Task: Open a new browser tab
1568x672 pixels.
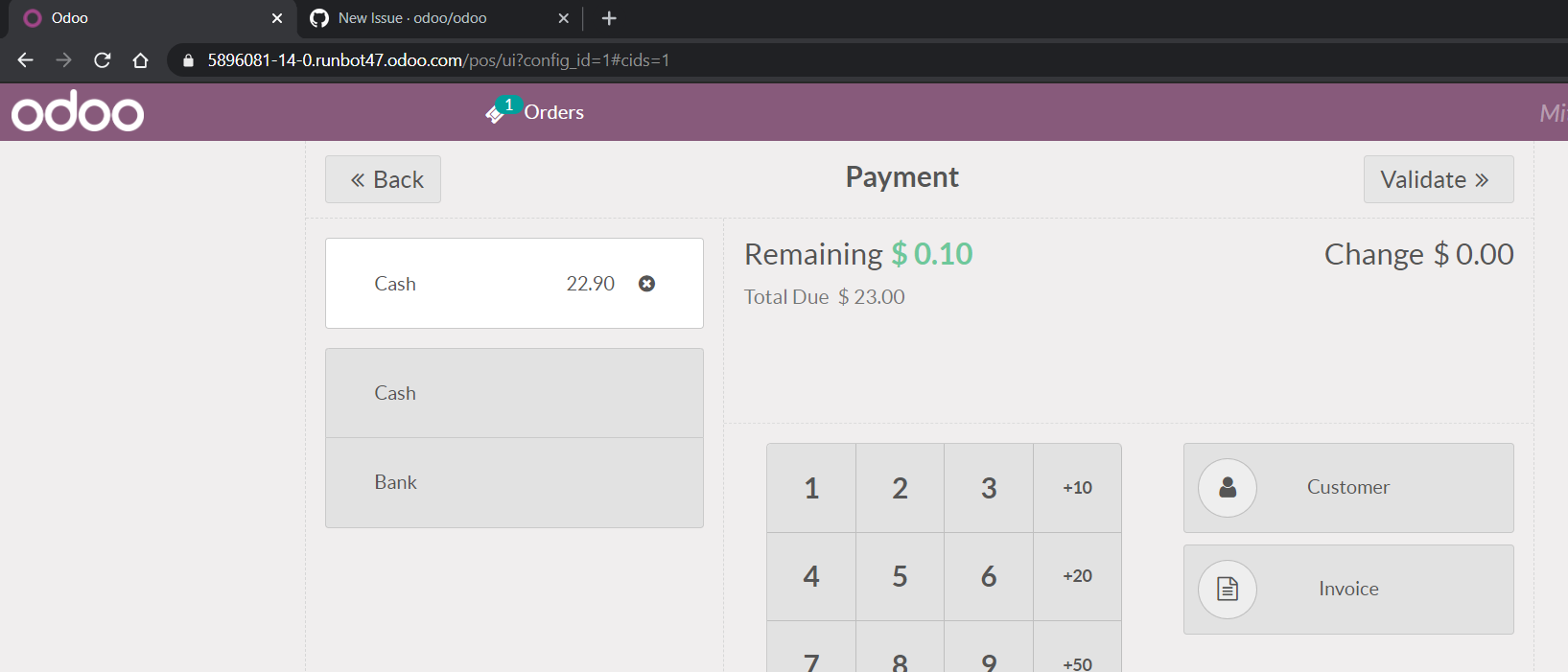Action: [x=608, y=17]
